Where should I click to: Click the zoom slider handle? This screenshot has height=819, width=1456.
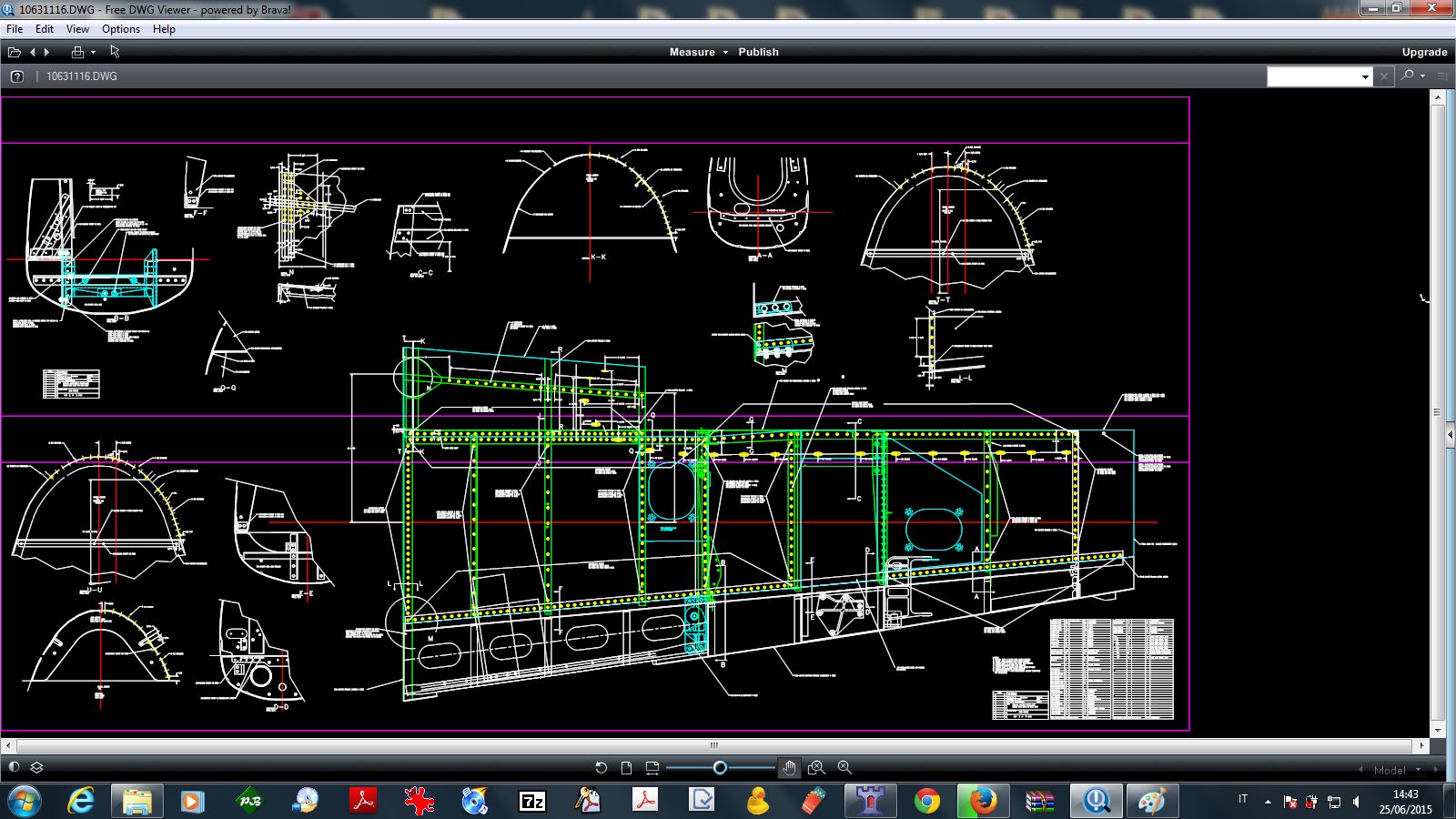coord(720,768)
